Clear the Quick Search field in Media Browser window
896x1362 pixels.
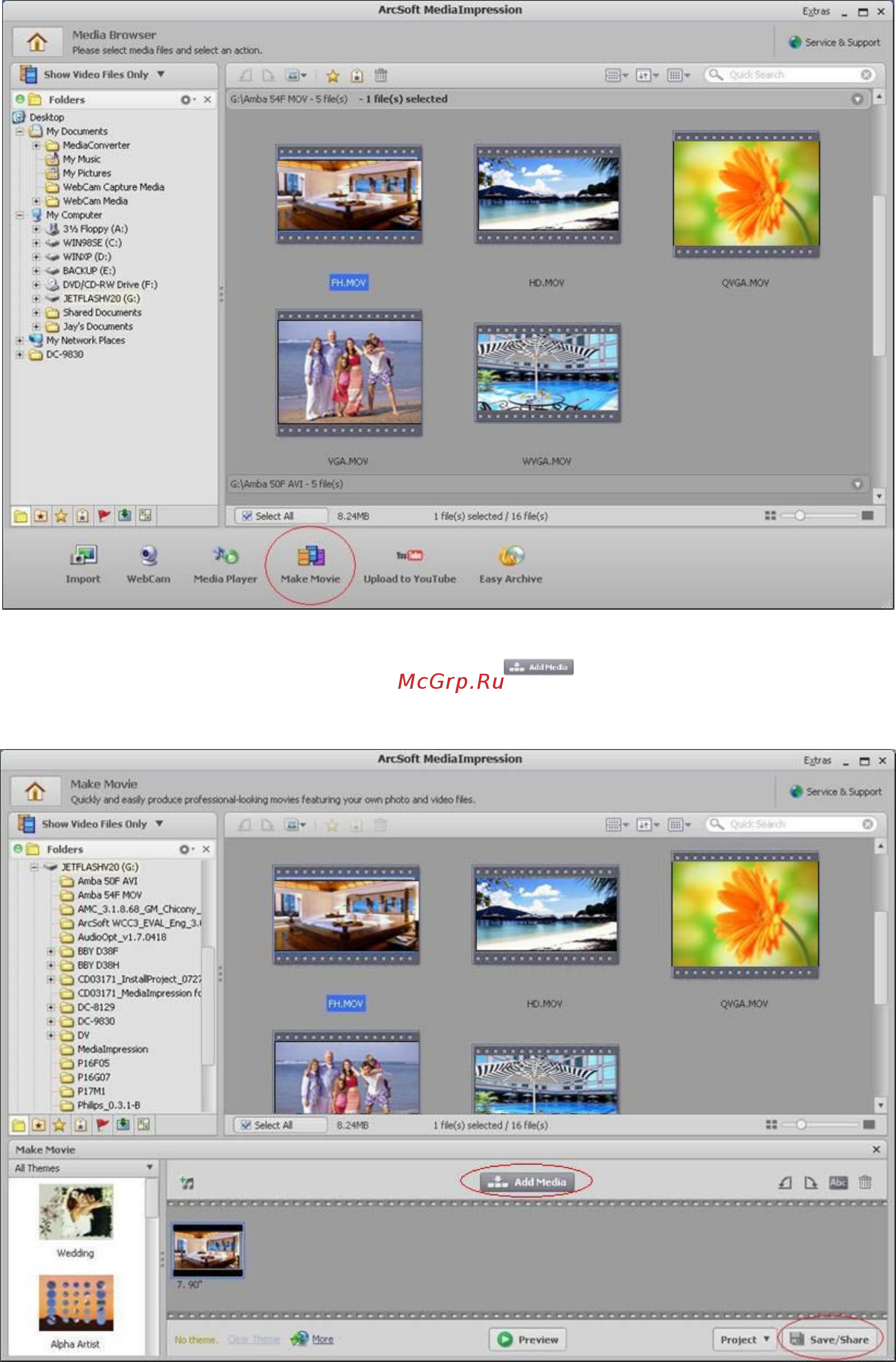tap(866, 74)
